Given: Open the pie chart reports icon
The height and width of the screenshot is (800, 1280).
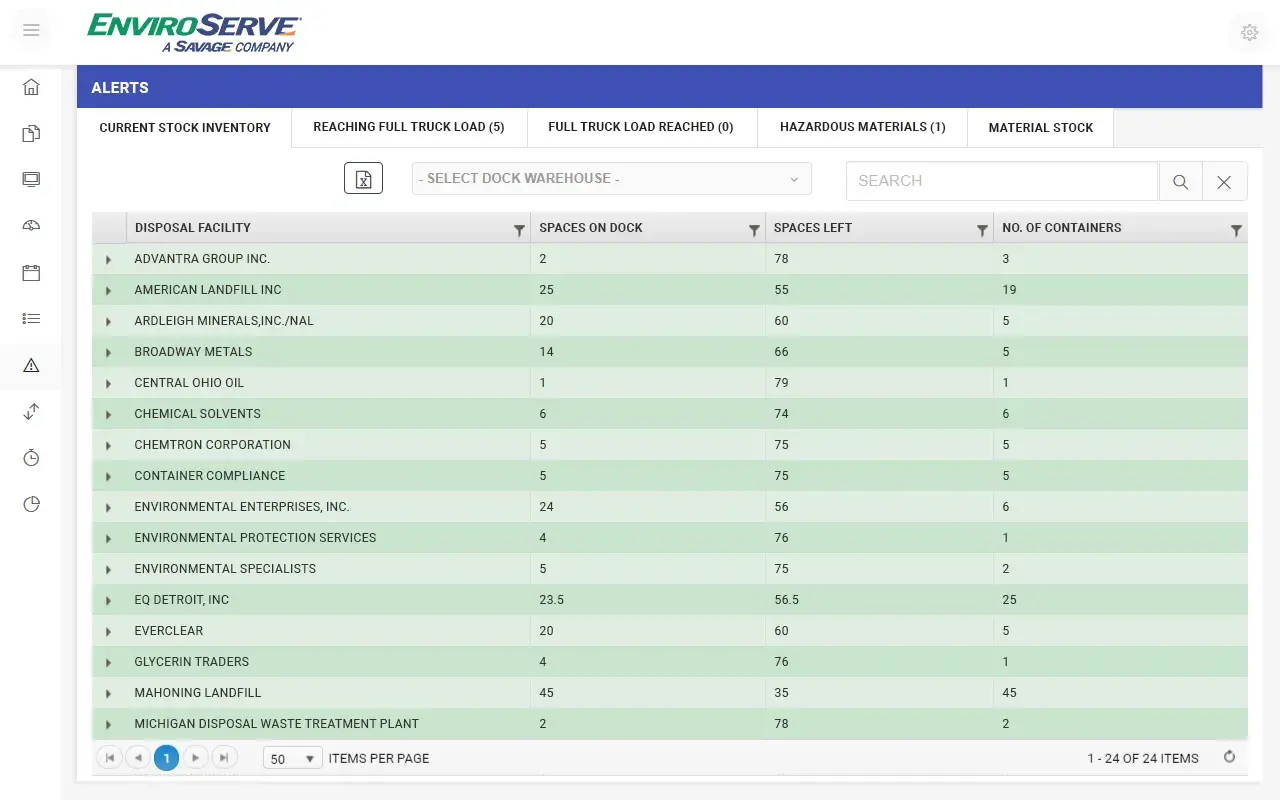Looking at the screenshot, I should [31, 503].
